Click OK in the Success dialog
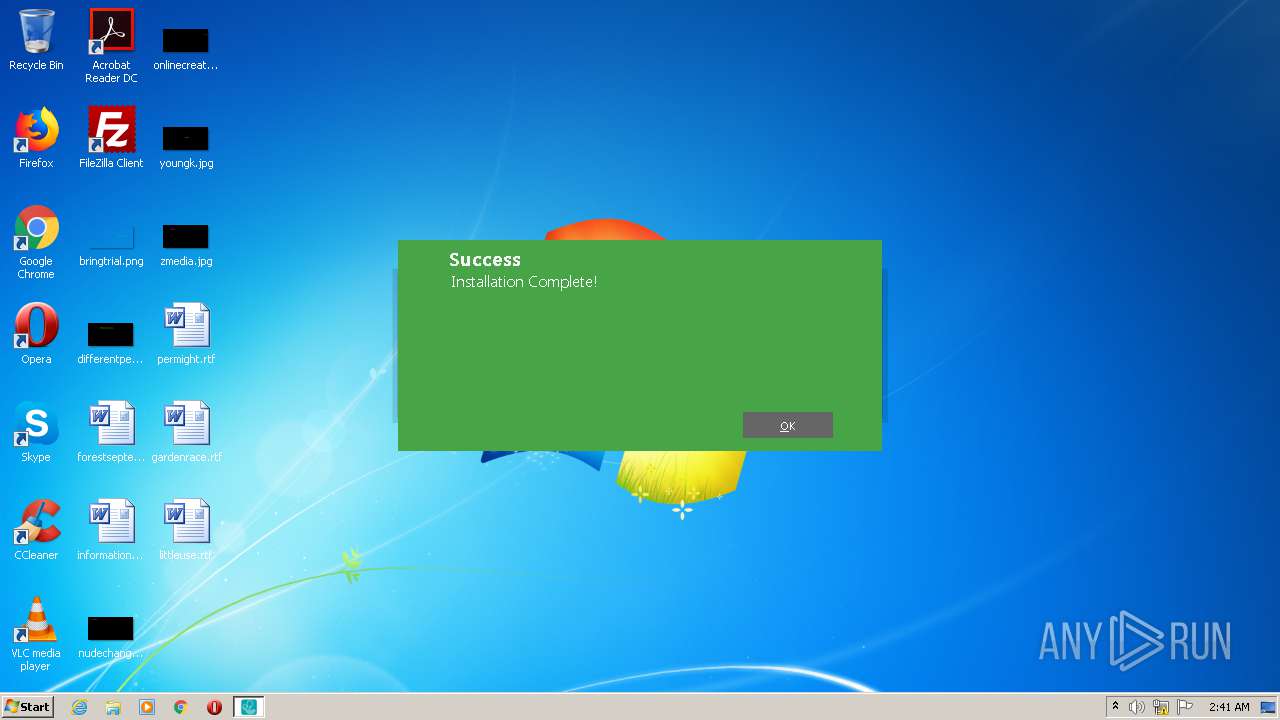The width and height of the screenshot is (1280, 720). click(x=787, y=425)
